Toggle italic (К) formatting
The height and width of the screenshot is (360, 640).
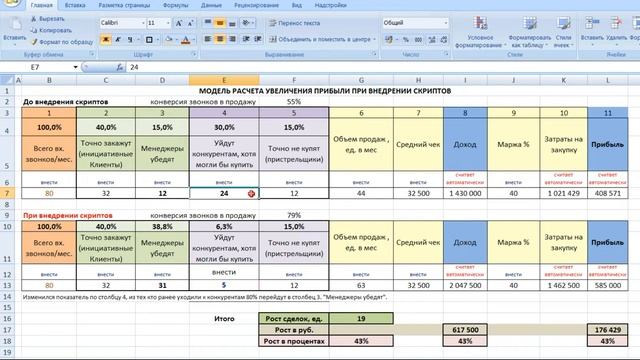point(118,40)
